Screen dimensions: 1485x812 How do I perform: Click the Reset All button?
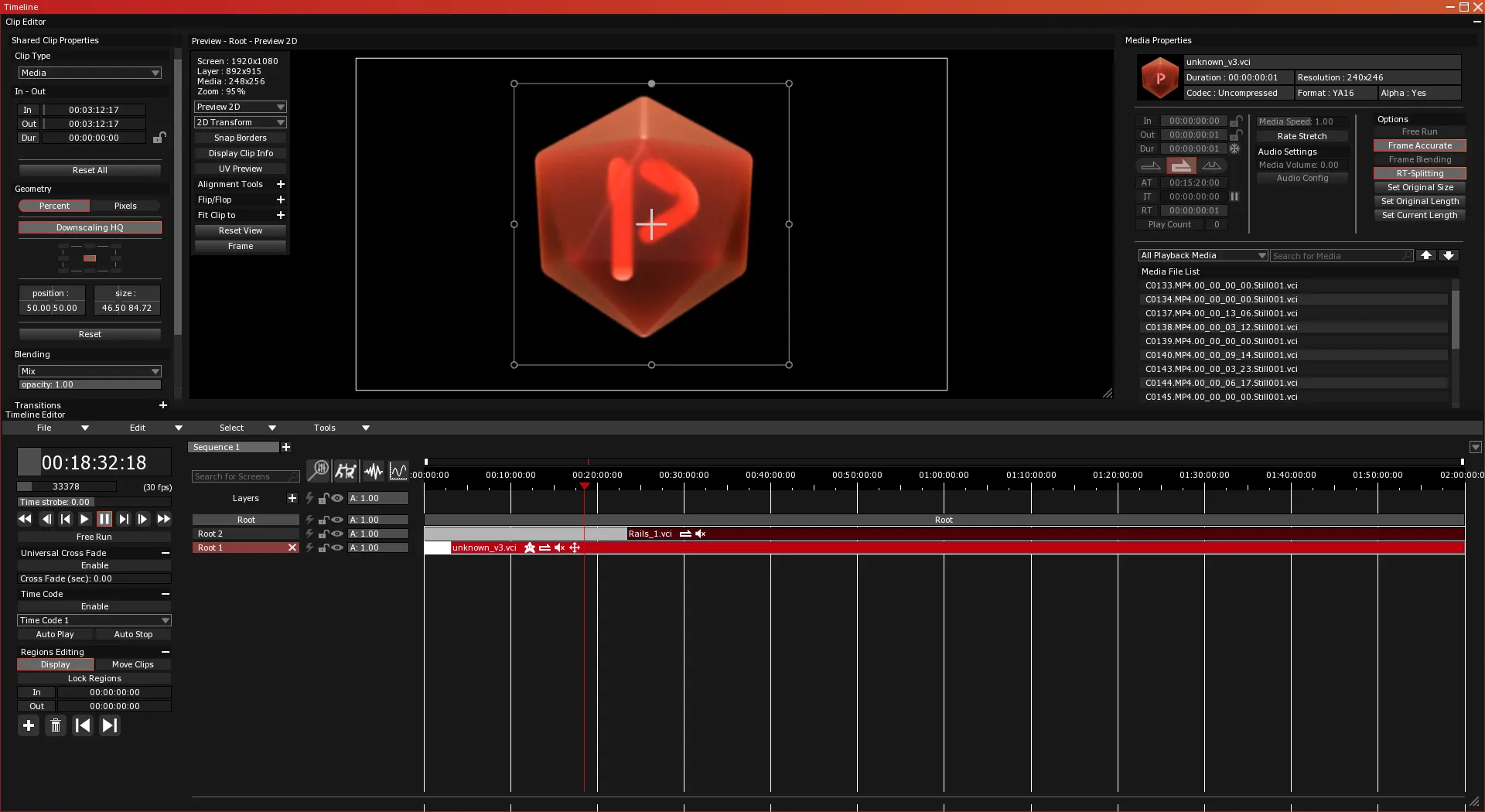[x=90, y=170]
